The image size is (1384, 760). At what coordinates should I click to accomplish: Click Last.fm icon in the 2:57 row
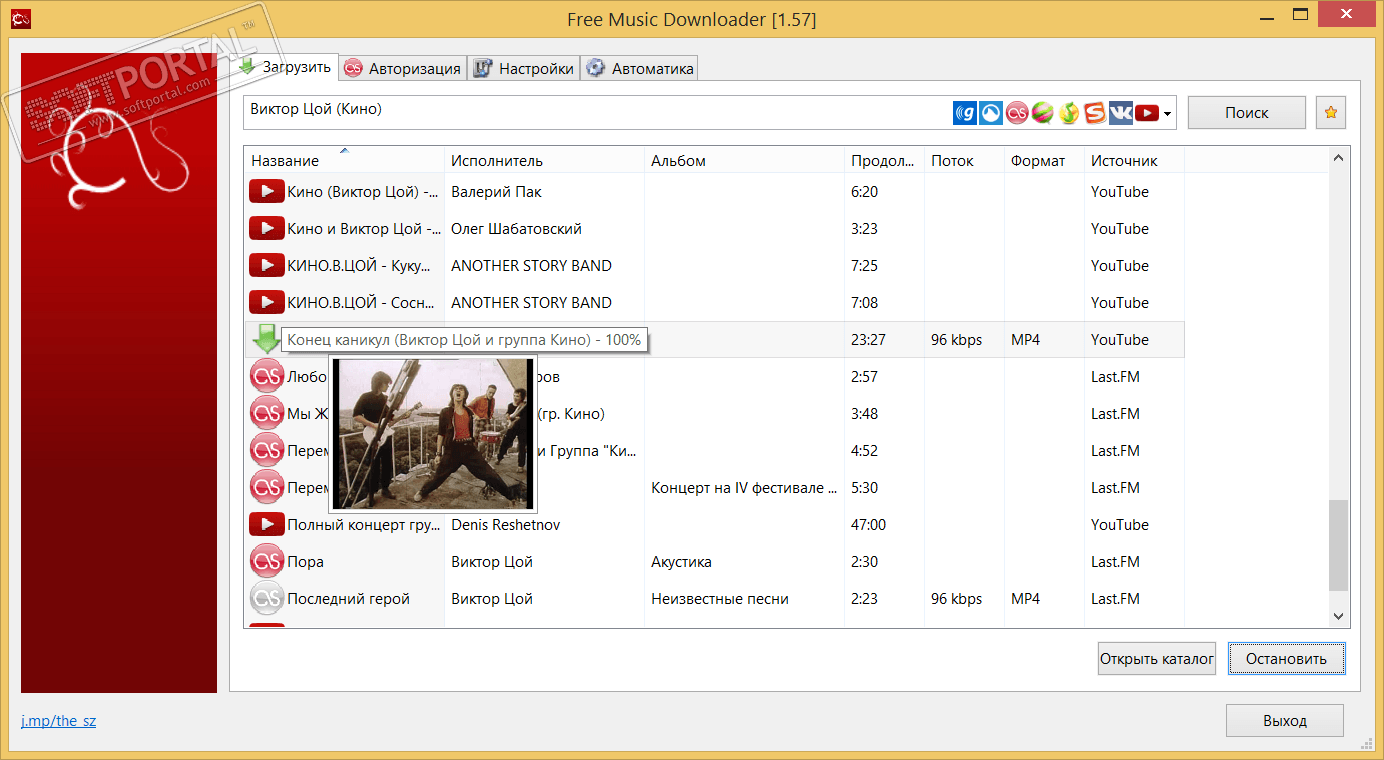266,377
